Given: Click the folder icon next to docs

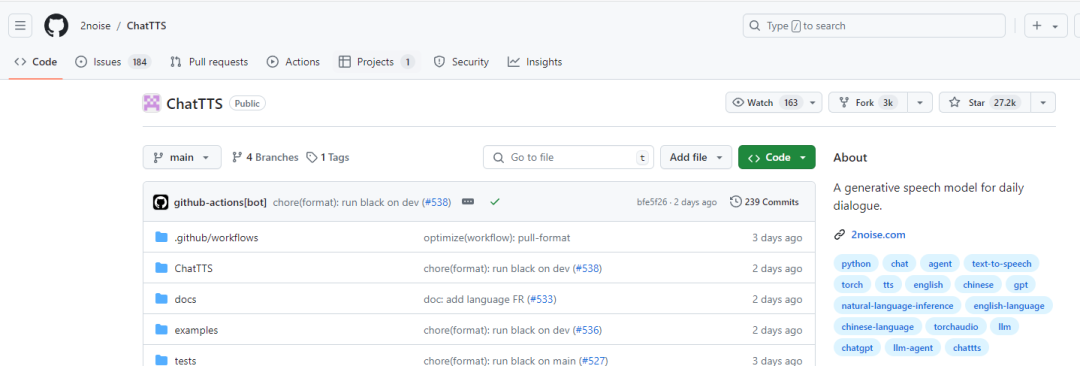Looking at the screenshot, I should [x=162, y=298].
